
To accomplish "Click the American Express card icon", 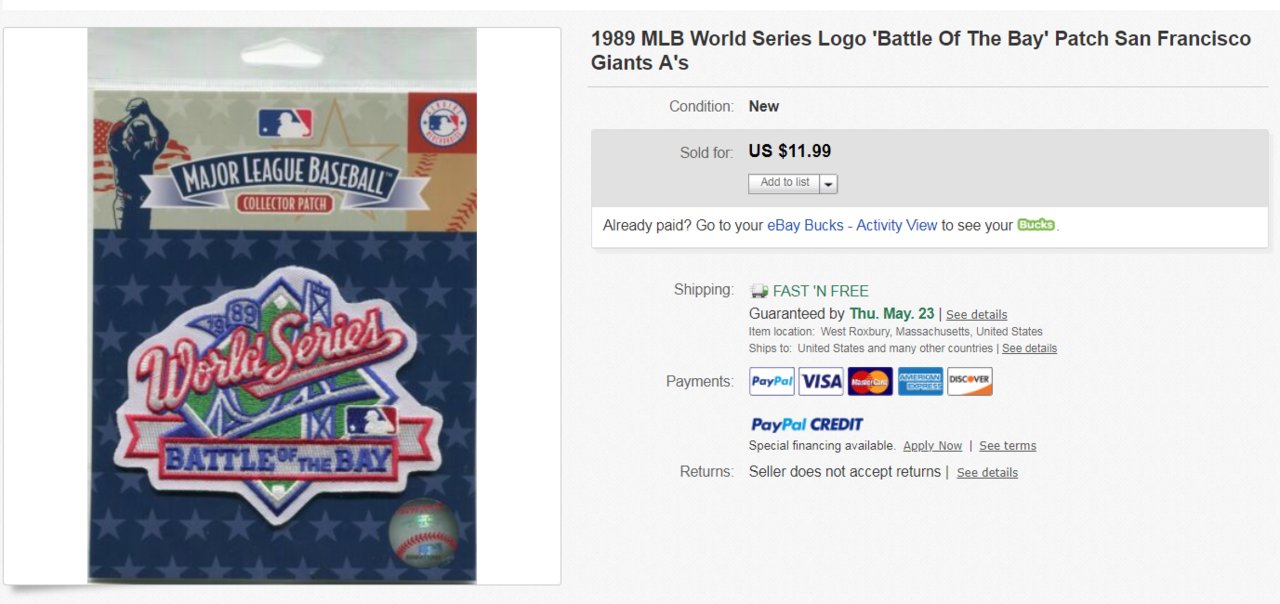I will 920,381.
